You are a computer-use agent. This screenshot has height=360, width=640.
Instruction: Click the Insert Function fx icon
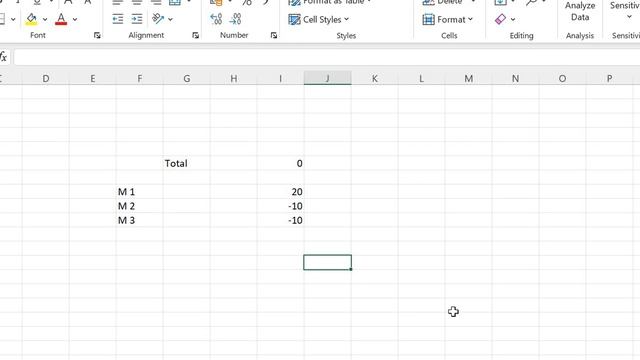4,57
